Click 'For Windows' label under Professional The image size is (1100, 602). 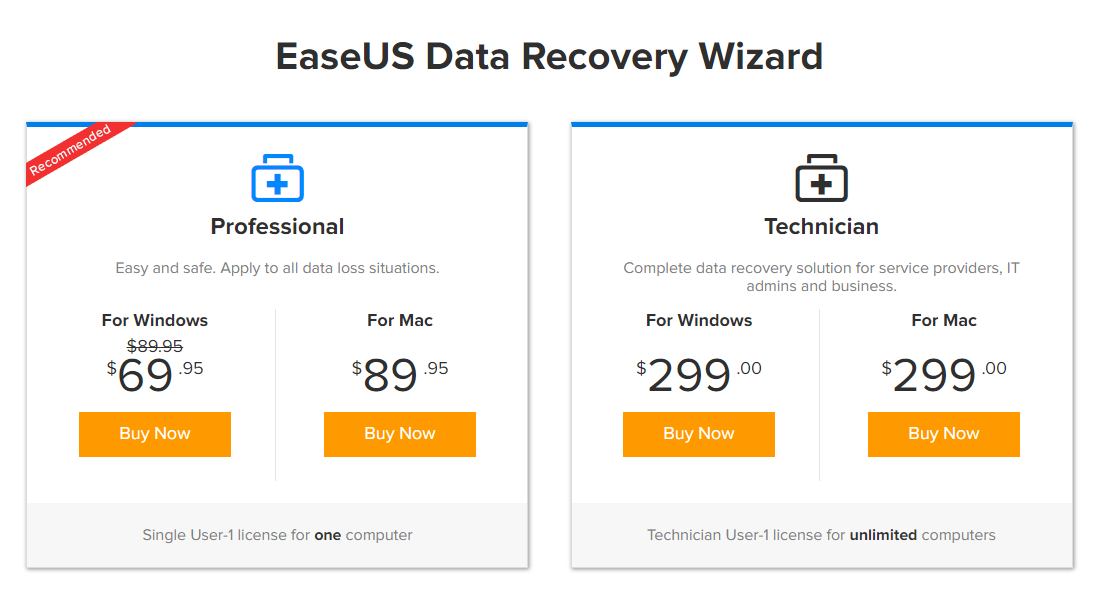click(155, 321)
